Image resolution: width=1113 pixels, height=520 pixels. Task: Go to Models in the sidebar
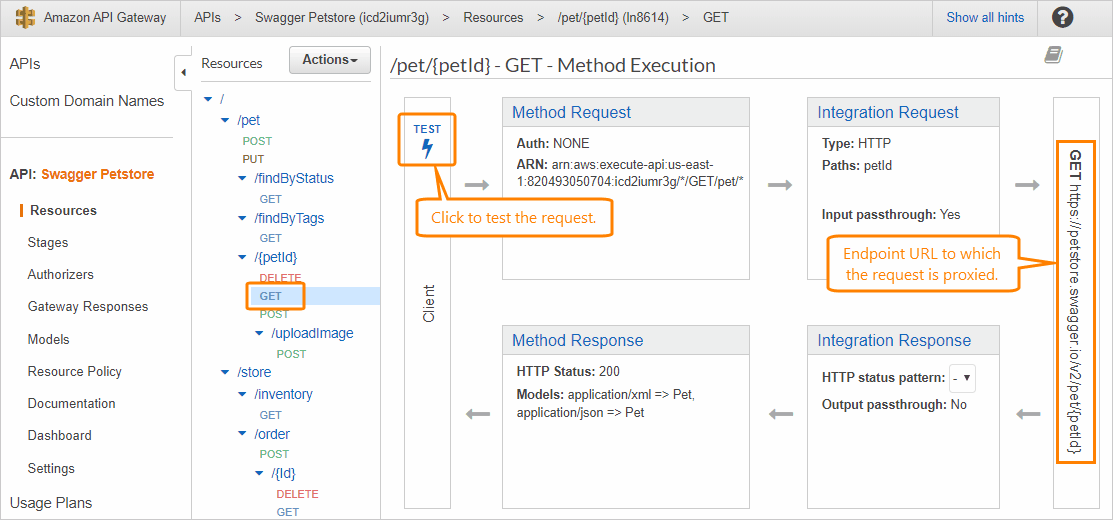(49, 339)
